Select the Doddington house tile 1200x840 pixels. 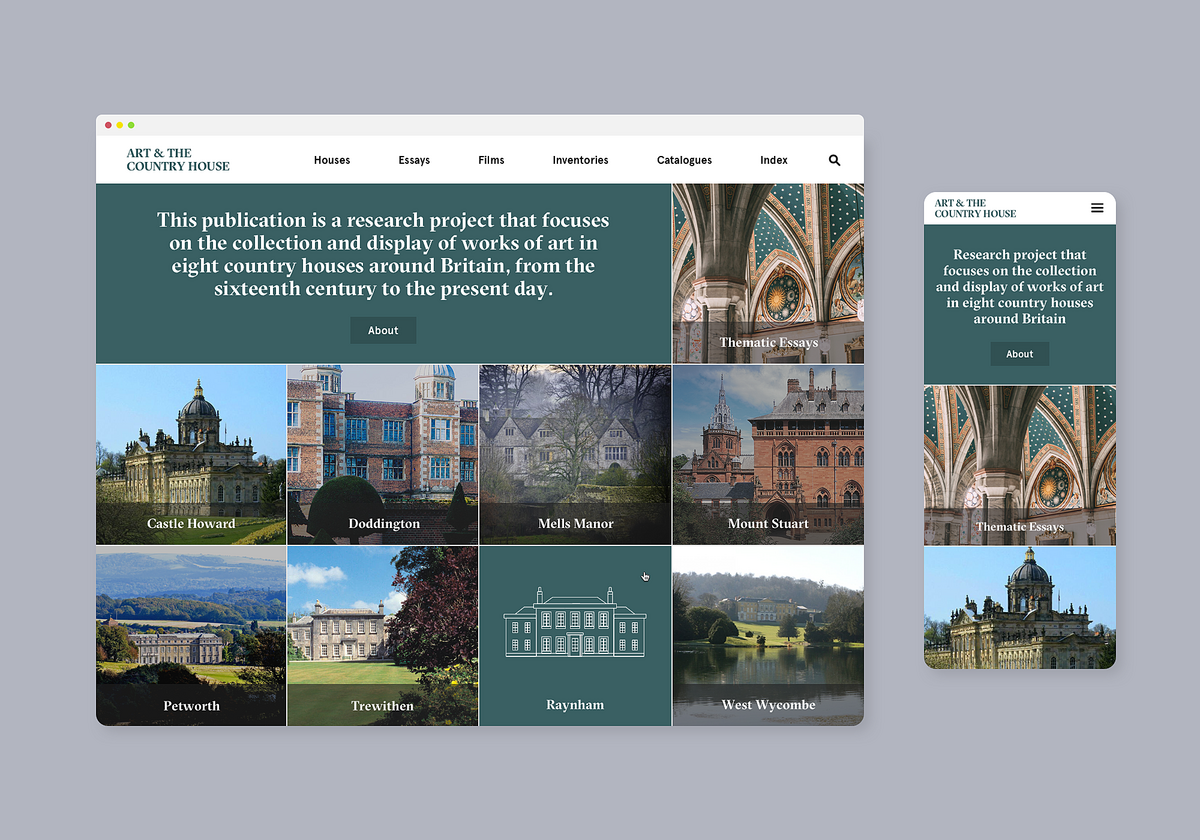383,455
